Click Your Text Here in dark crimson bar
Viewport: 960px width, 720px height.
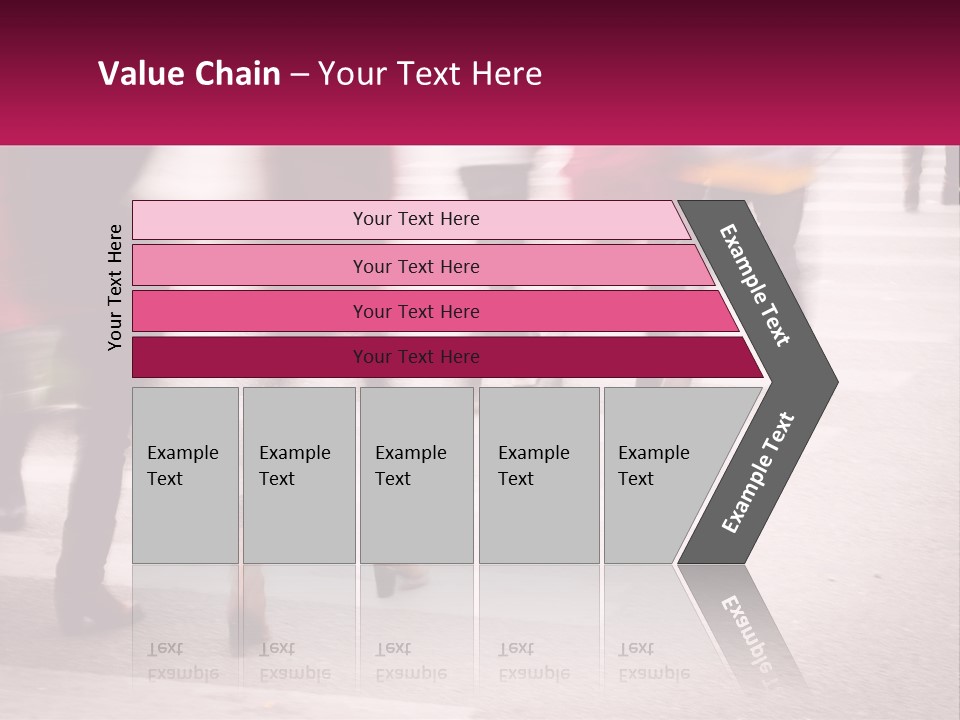click(x=416, y=356)
